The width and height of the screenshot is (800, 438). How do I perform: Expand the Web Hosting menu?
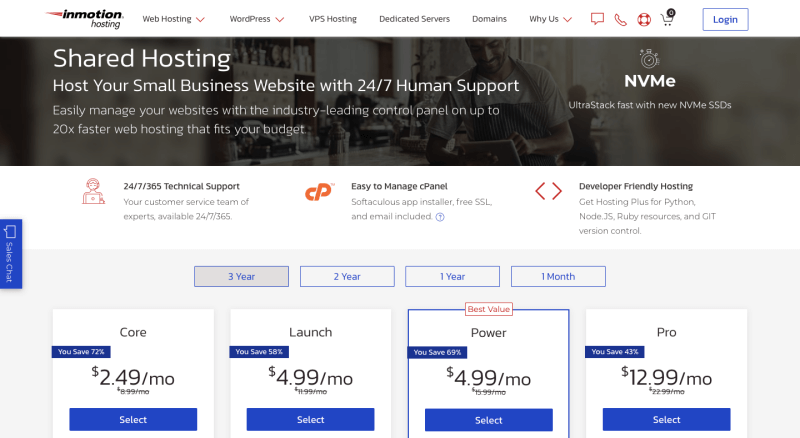click(173, 19)
